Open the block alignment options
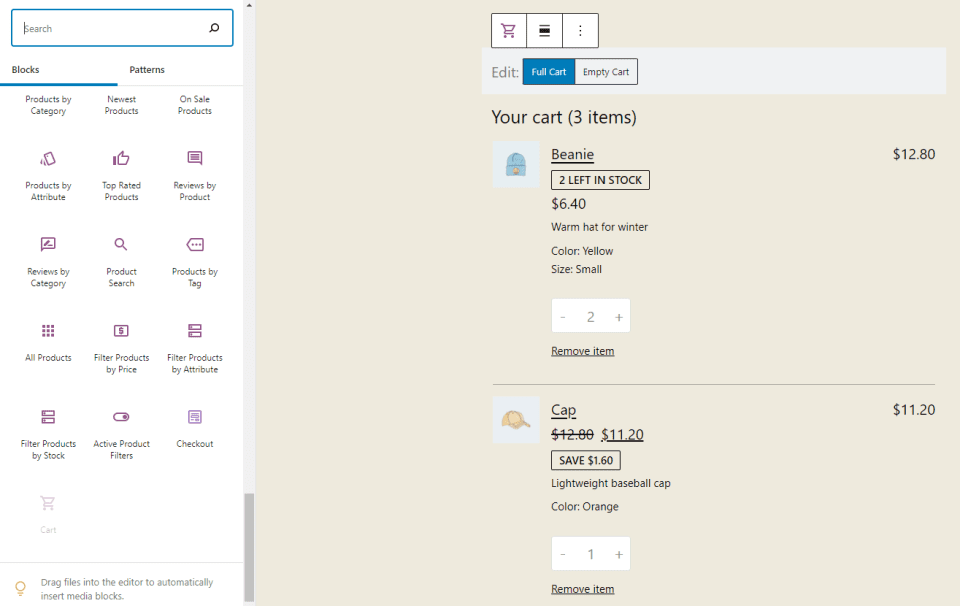Image resolution: width=960 pixels, height=606 pixels. point(545,31)
